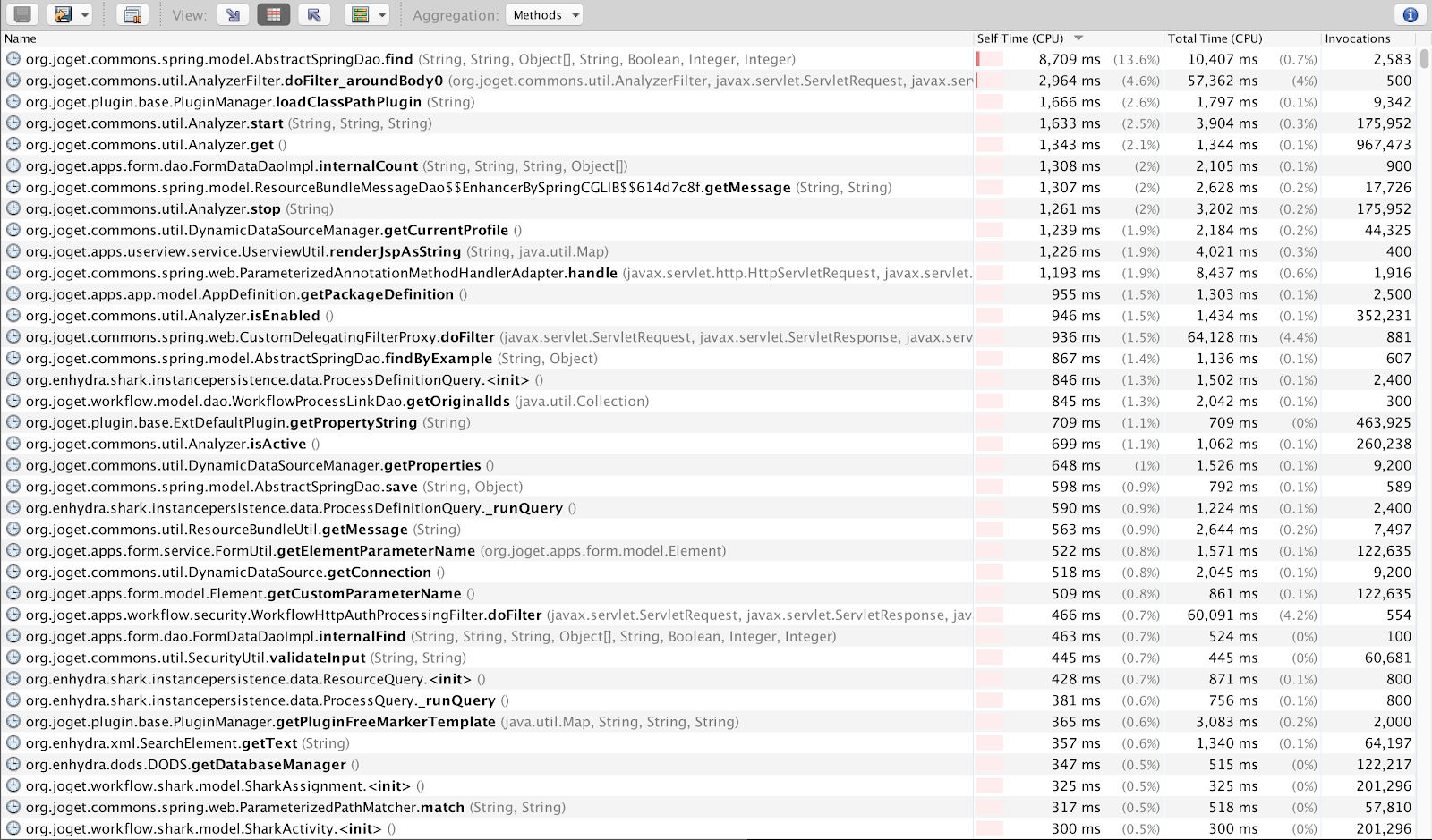Select the SharkAssignment.<init> method row
Image resolution: width=1432 pixels, height=840 pixels.
709,786
